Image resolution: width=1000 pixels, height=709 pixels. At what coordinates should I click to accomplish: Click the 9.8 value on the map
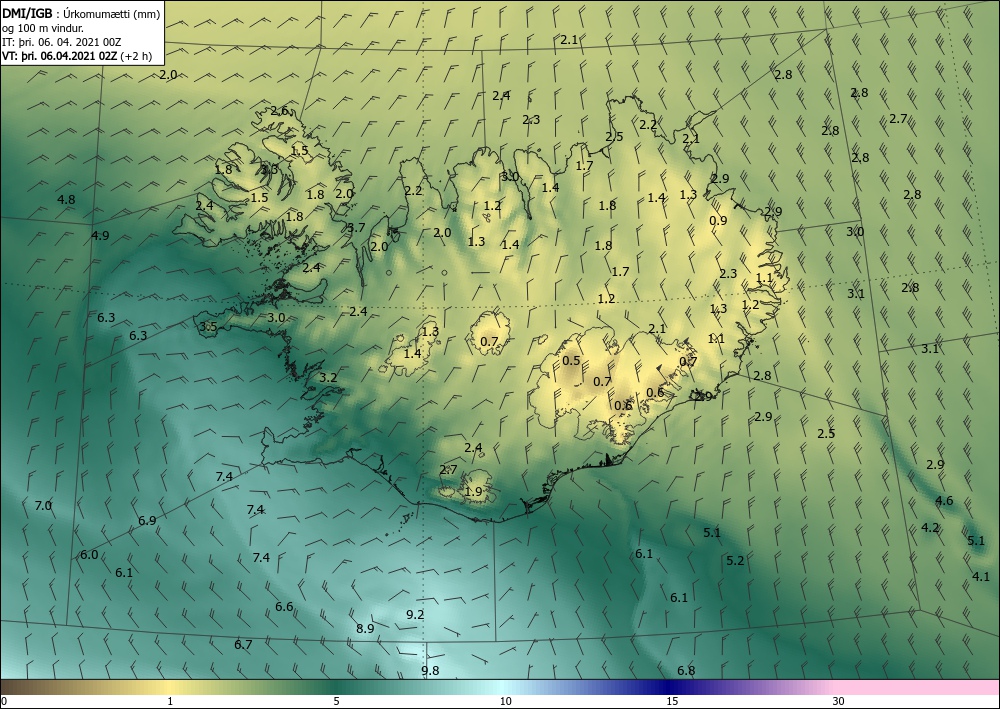point(430,670)
